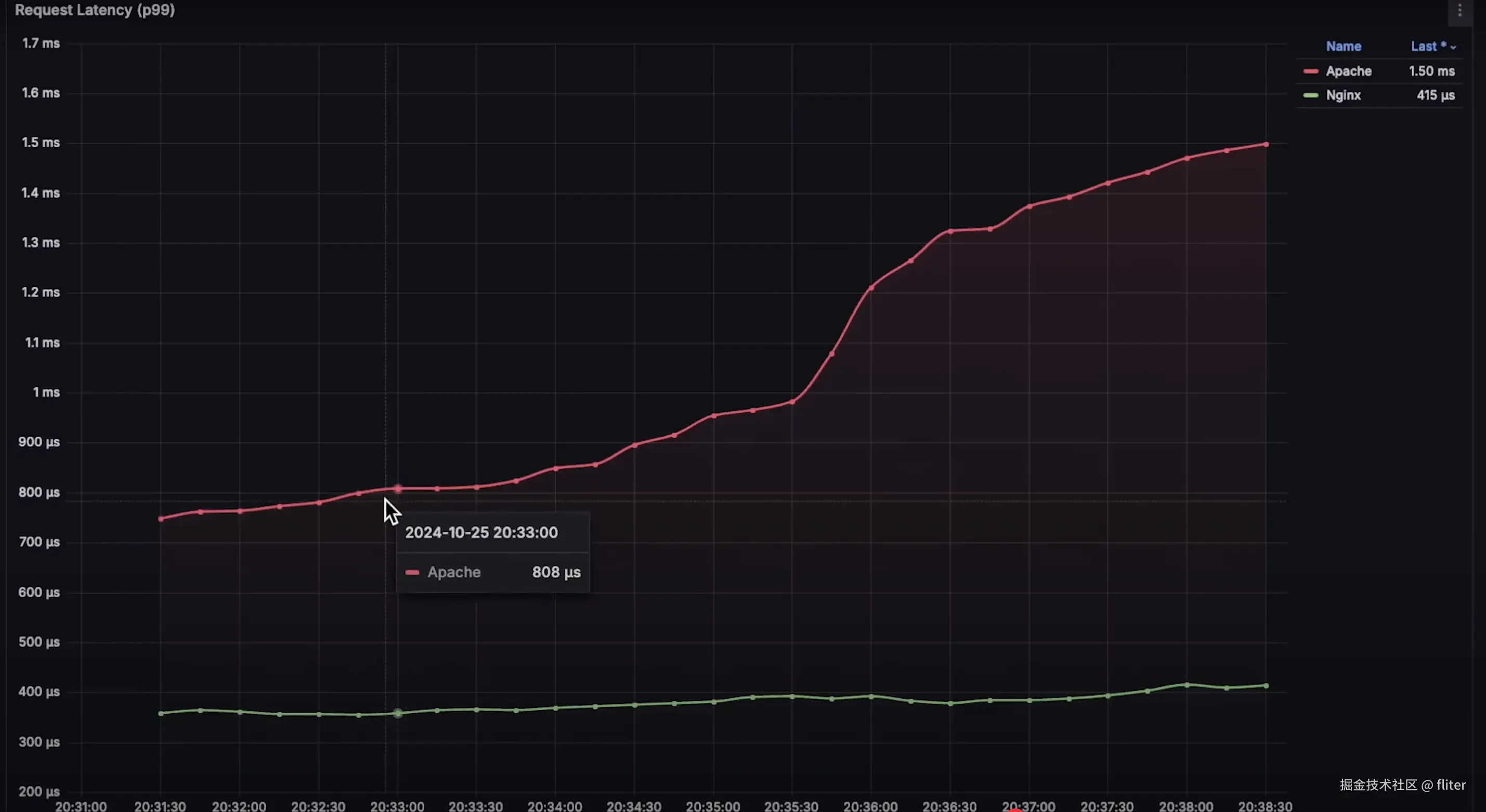Image resolution: width=1486 pixels, height=812 pixels.
Task: Sort legend by the Name column header
Action: [x=1343, y=47]
